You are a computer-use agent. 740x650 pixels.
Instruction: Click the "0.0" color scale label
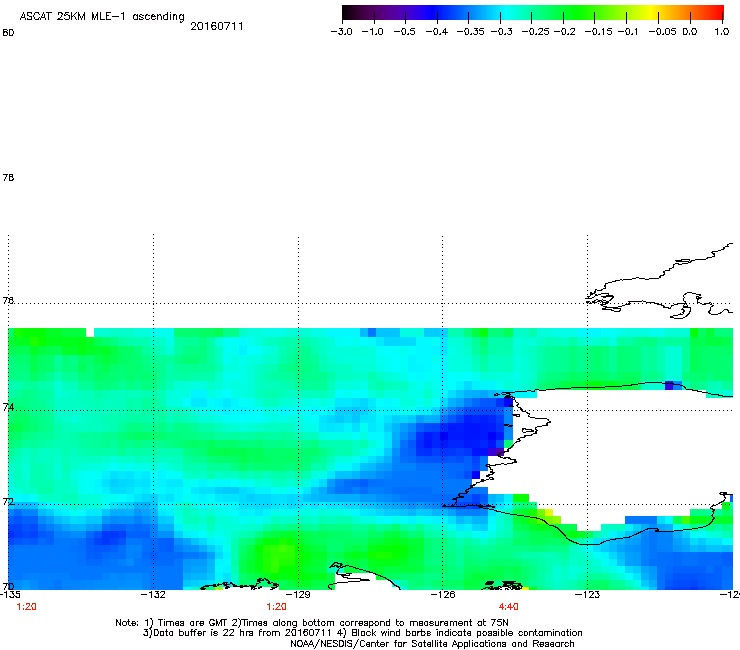(x=690, y=32)
